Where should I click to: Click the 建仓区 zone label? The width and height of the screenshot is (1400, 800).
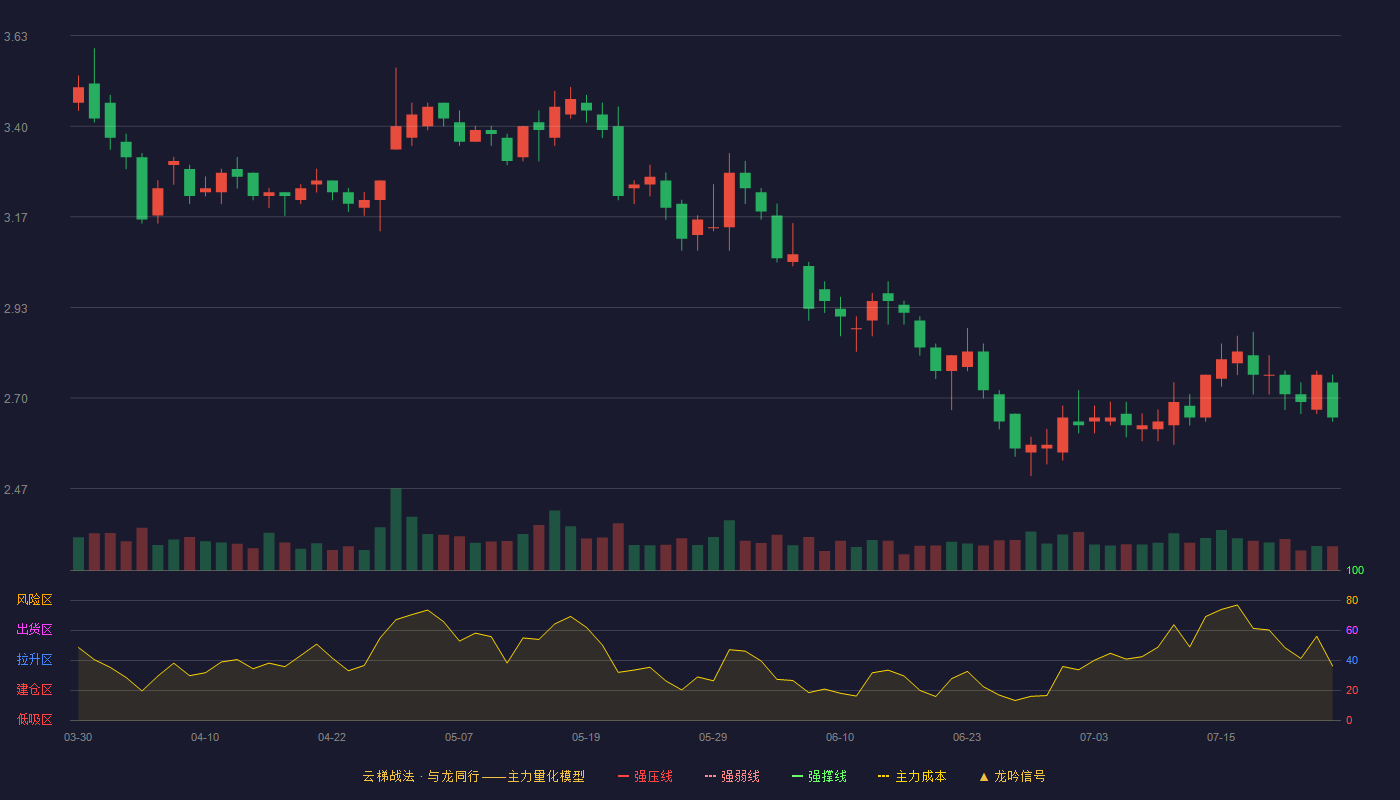(34, 690)
